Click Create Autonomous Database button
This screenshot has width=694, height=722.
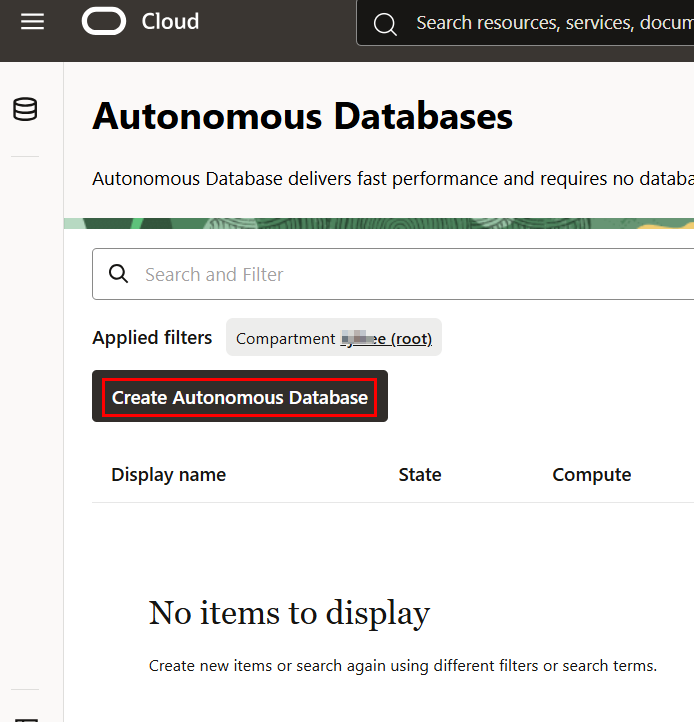point(240,396)
